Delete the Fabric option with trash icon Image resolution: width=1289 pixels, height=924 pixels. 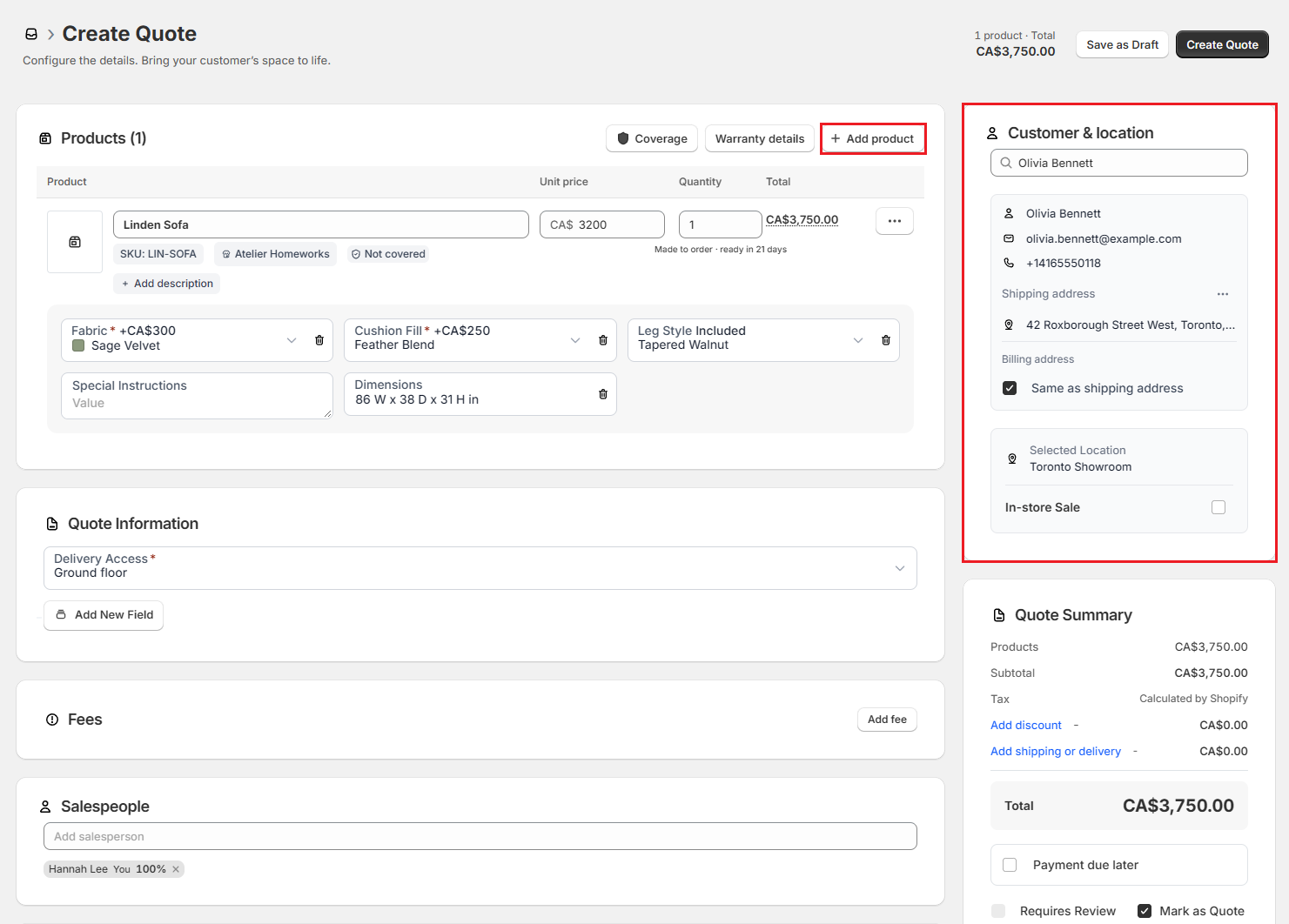319,340
